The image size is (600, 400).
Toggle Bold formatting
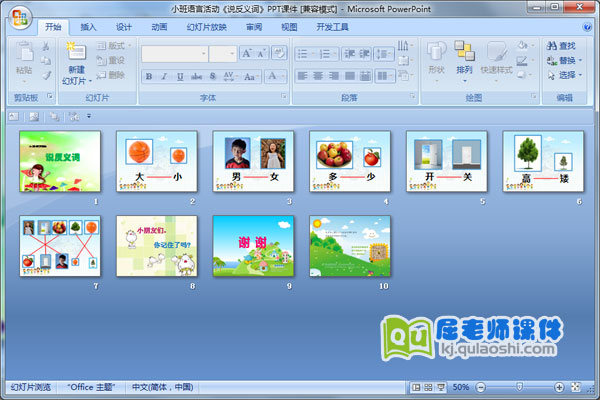(x=149, y=76)
